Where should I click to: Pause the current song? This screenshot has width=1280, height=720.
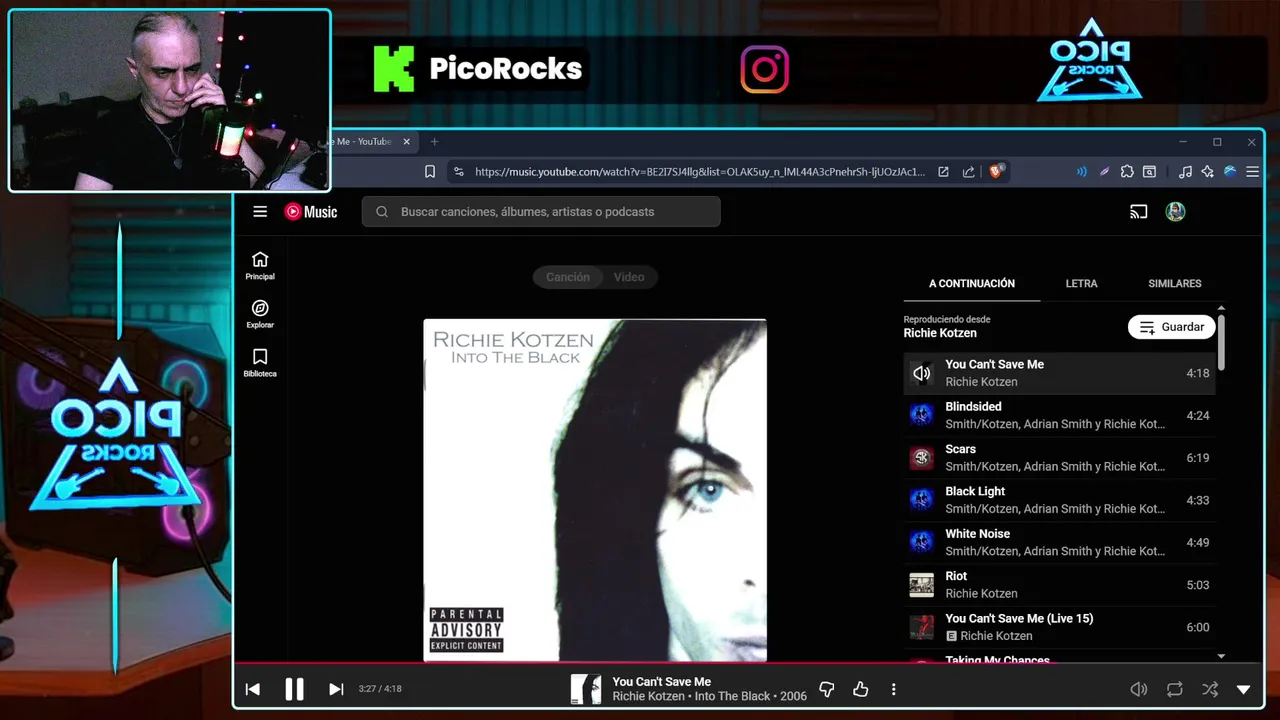click(x=294, y=689)
